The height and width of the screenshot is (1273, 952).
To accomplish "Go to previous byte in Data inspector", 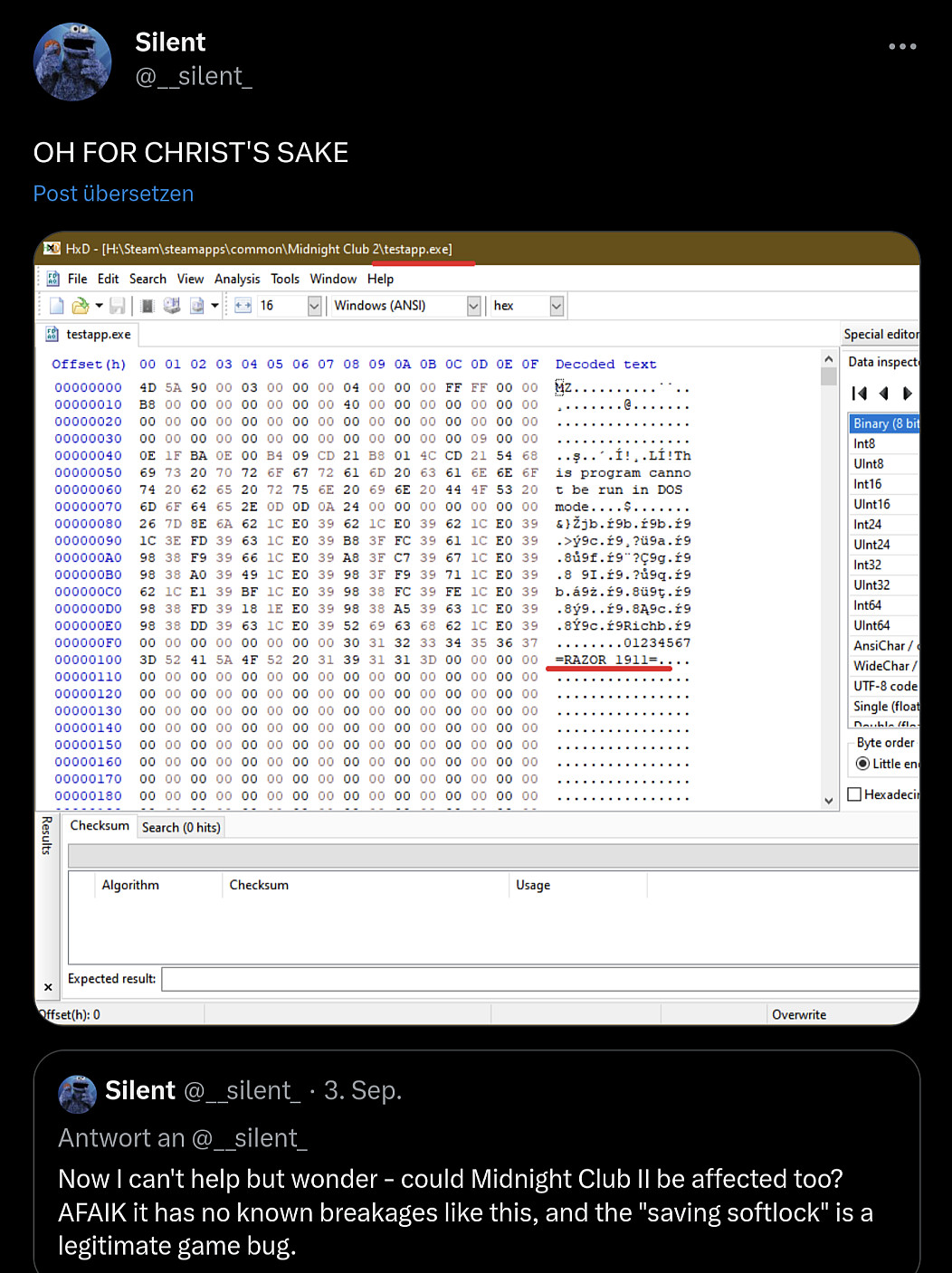I will click(x=884, y=393).
